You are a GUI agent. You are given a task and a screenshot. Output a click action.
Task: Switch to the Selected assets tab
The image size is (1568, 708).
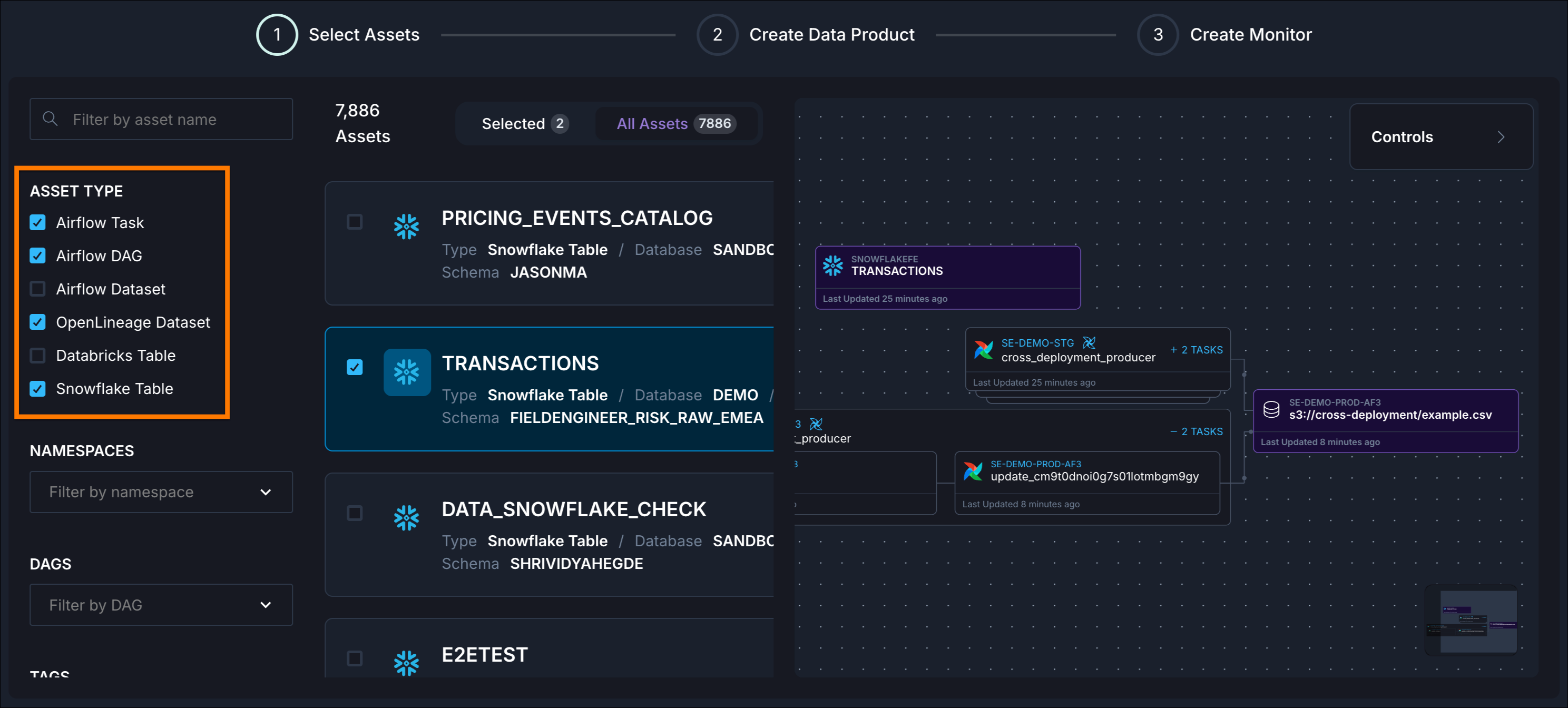click(x=525, y=123)
